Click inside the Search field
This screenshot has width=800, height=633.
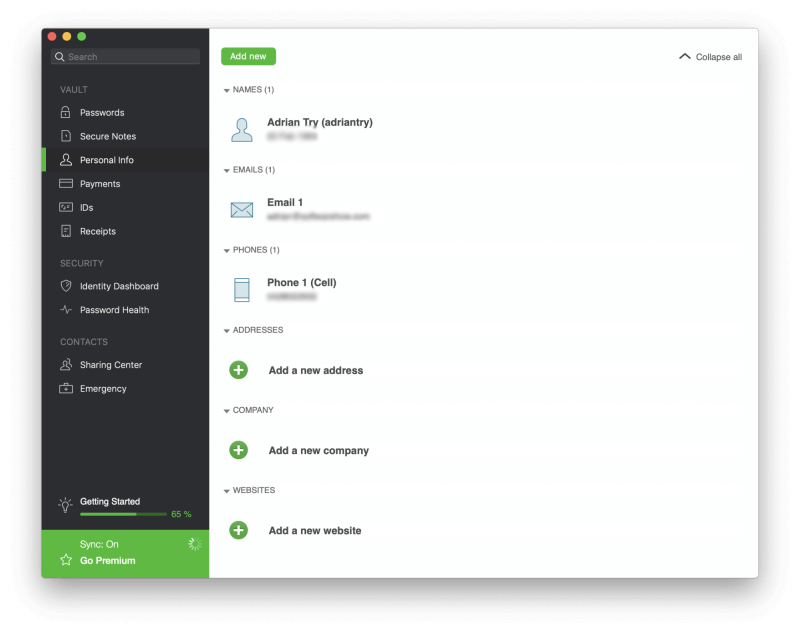coord(125,57)
